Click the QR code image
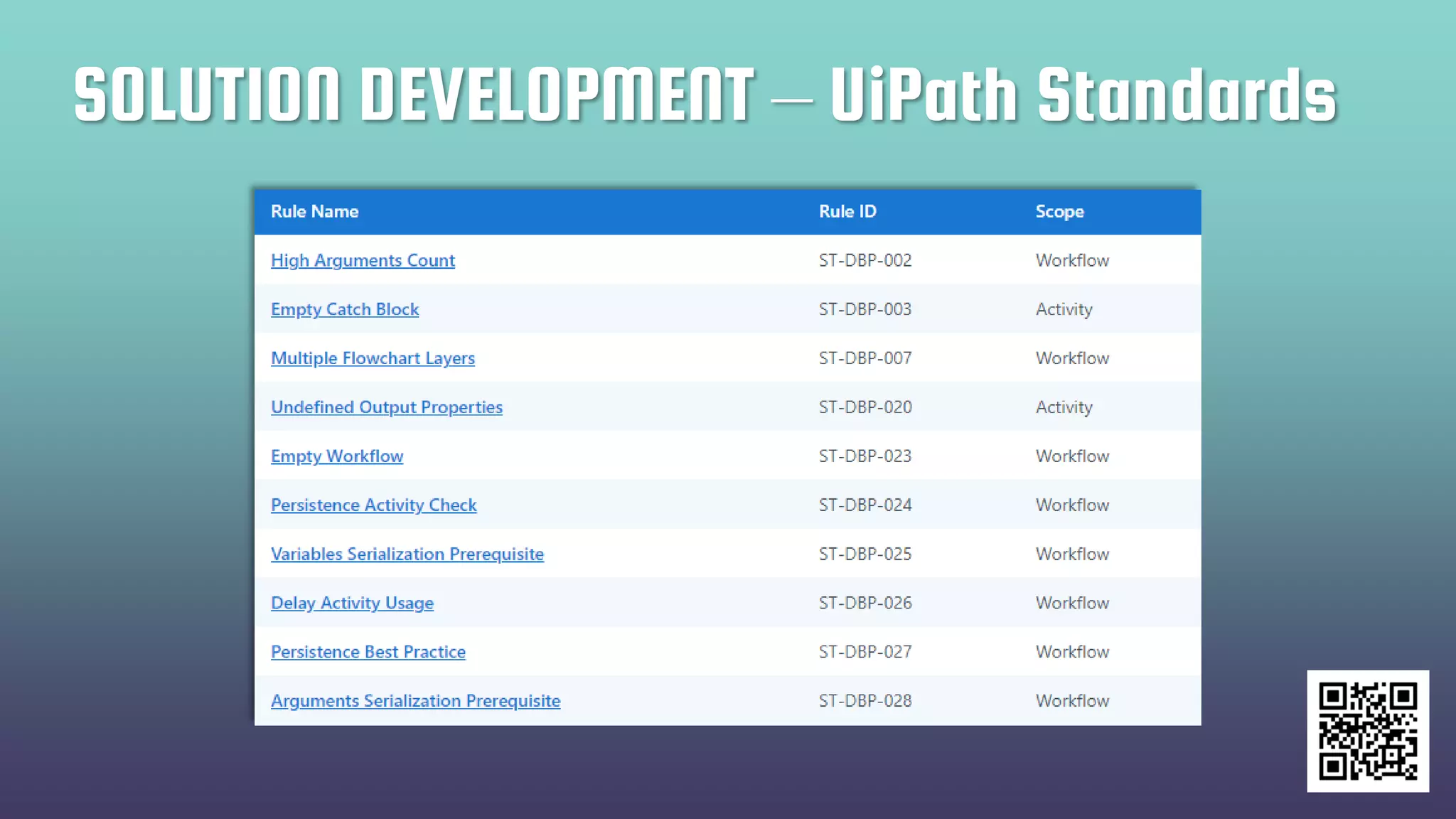 (1368, 731)
